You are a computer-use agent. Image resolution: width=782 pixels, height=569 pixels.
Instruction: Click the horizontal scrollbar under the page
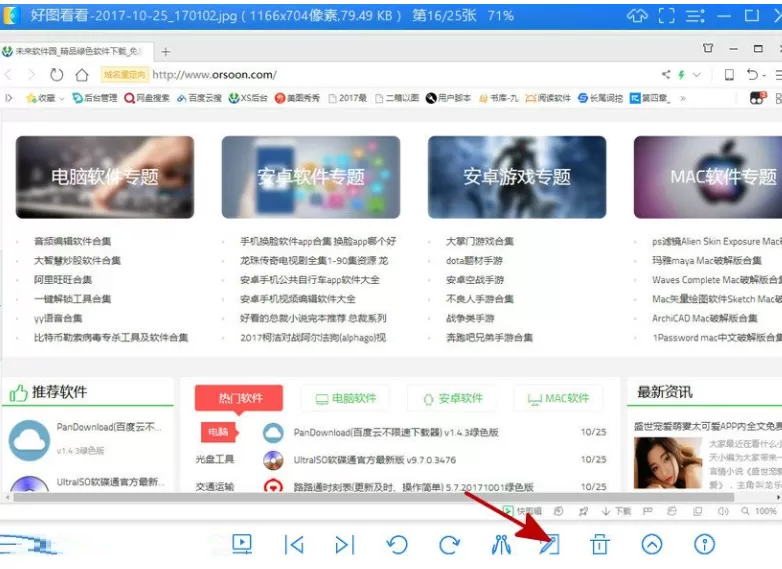(374, 497)
